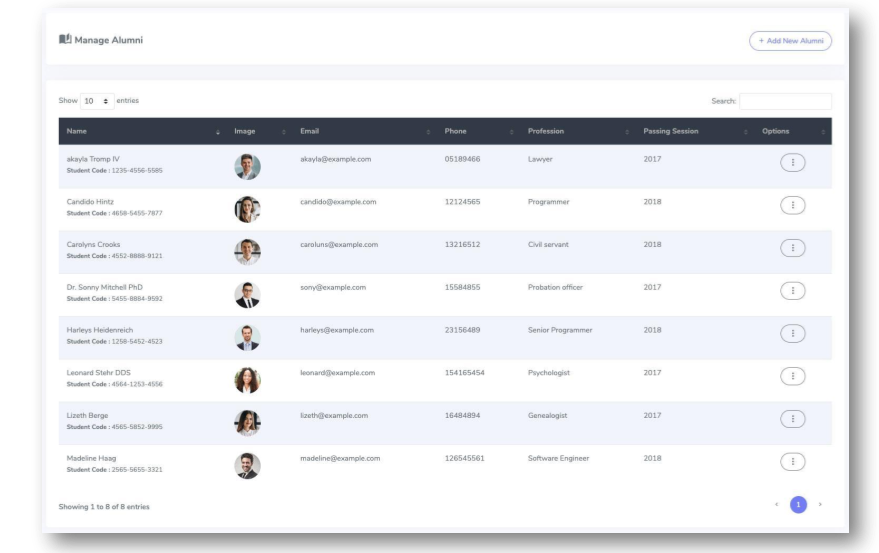Open options for Dr. Sonny Mitchell PhD

coord(792,291)
